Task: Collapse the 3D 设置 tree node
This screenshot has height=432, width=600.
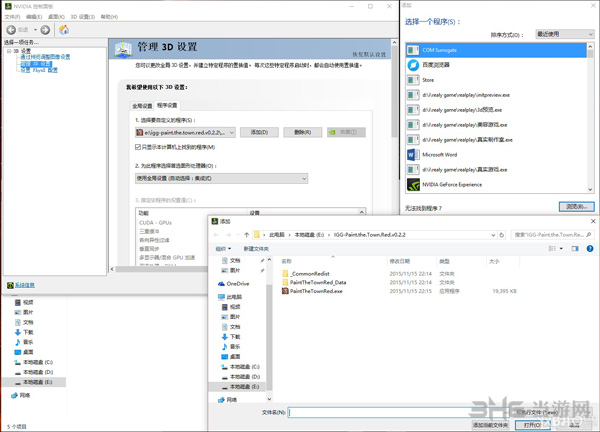Action: tap(9, 51)
